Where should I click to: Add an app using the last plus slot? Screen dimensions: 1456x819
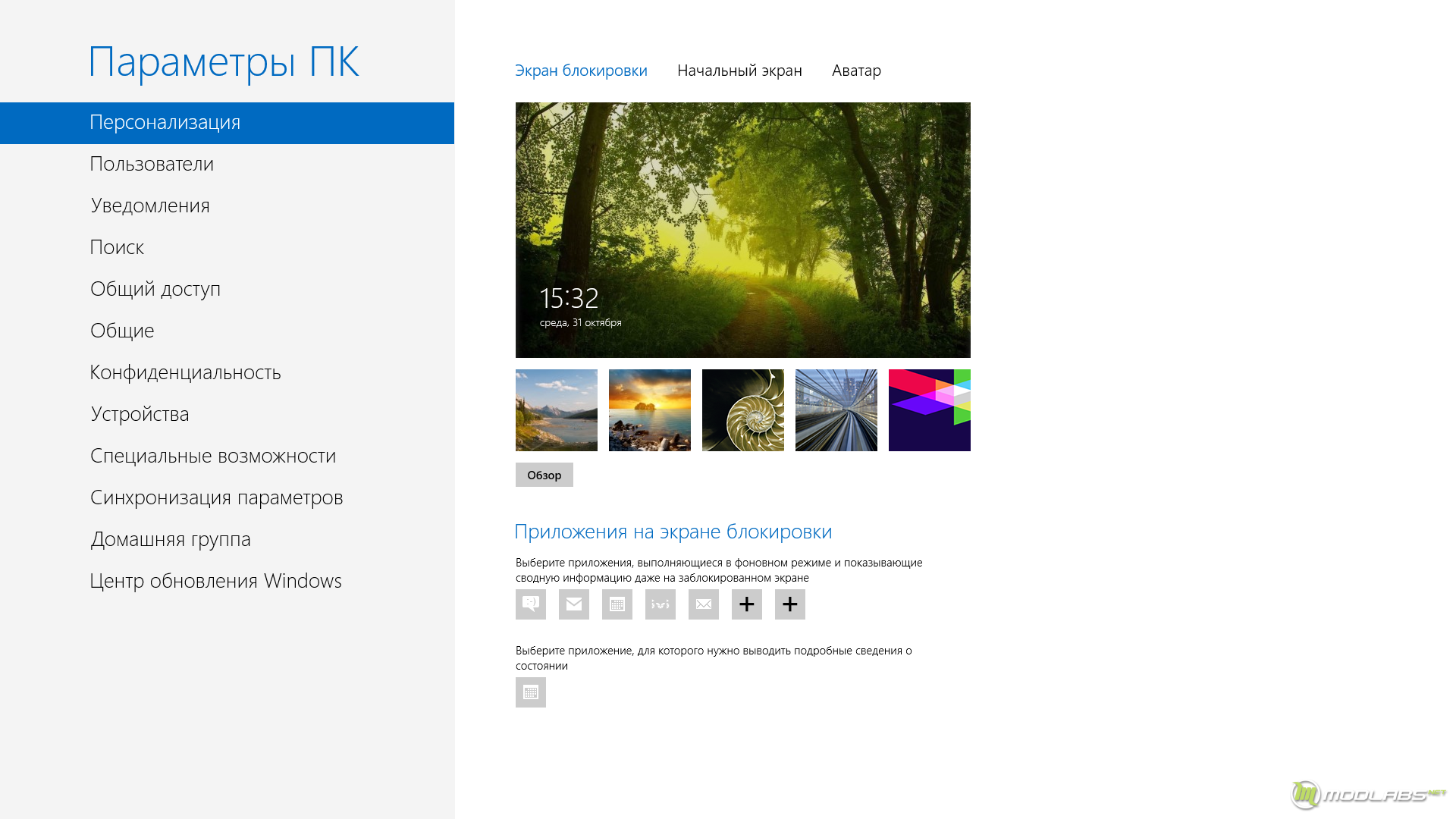(x=790, y=604)
